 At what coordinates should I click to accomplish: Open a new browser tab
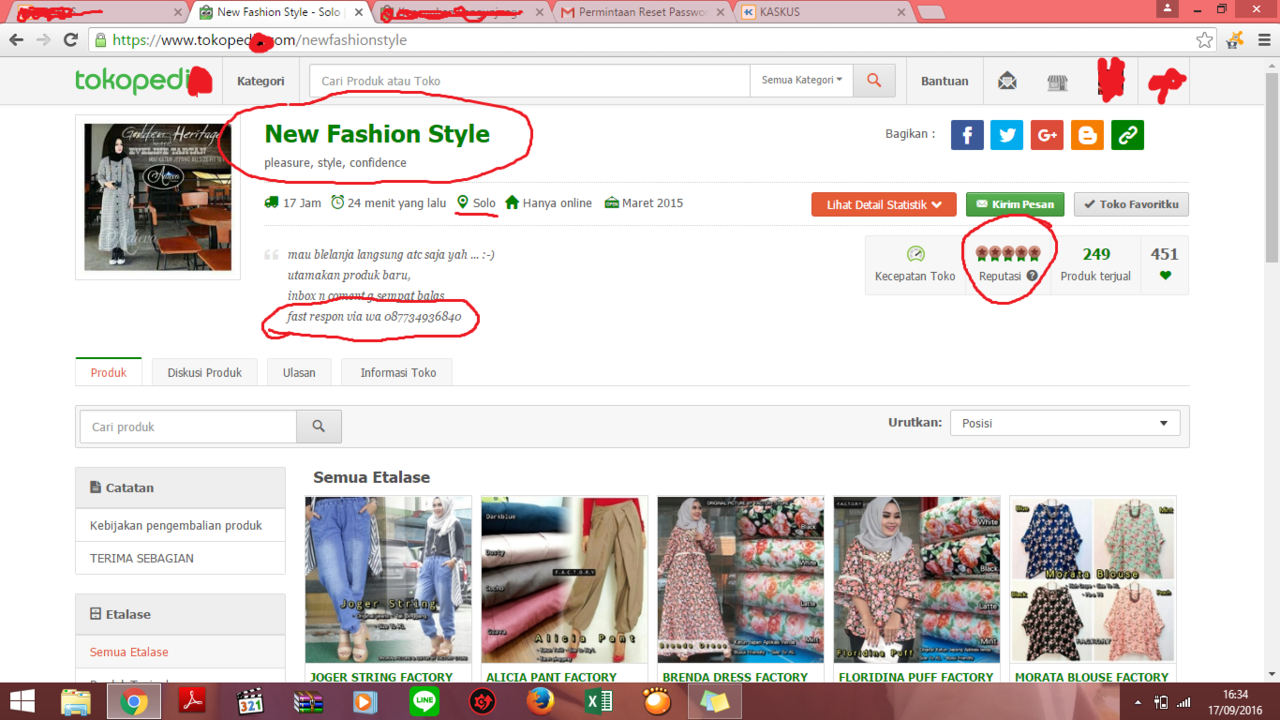pyautogui.click(x=931, y=12)
